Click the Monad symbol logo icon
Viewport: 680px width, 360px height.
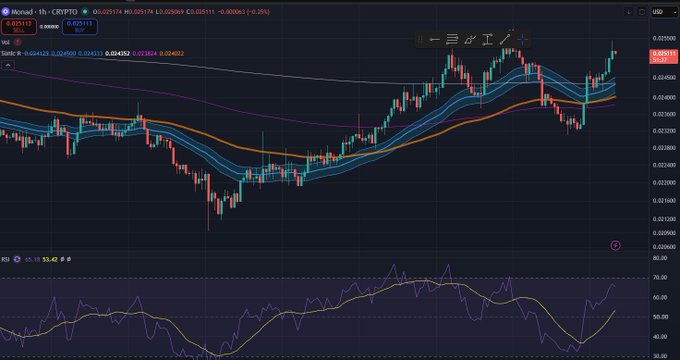5,12
